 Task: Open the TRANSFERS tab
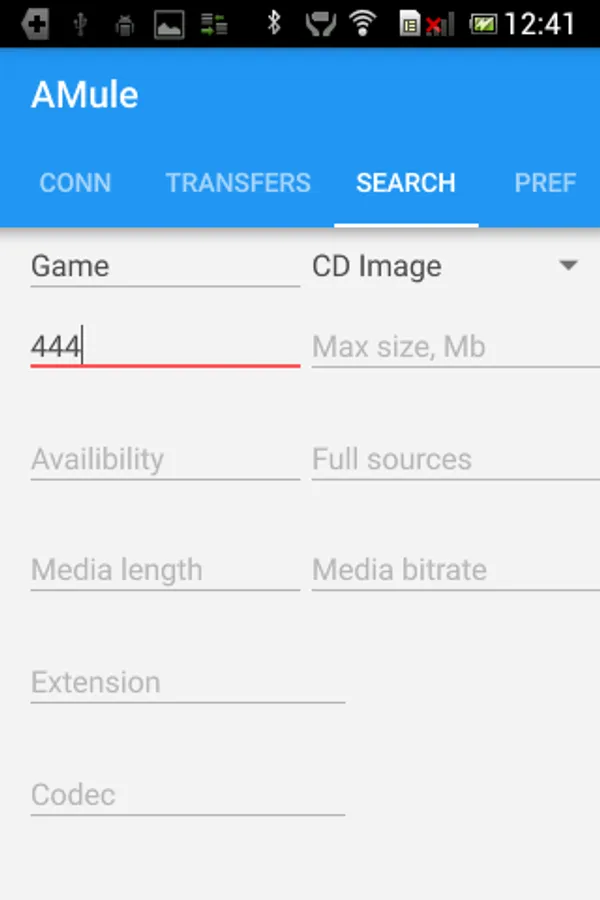click(x=238, y=183)
